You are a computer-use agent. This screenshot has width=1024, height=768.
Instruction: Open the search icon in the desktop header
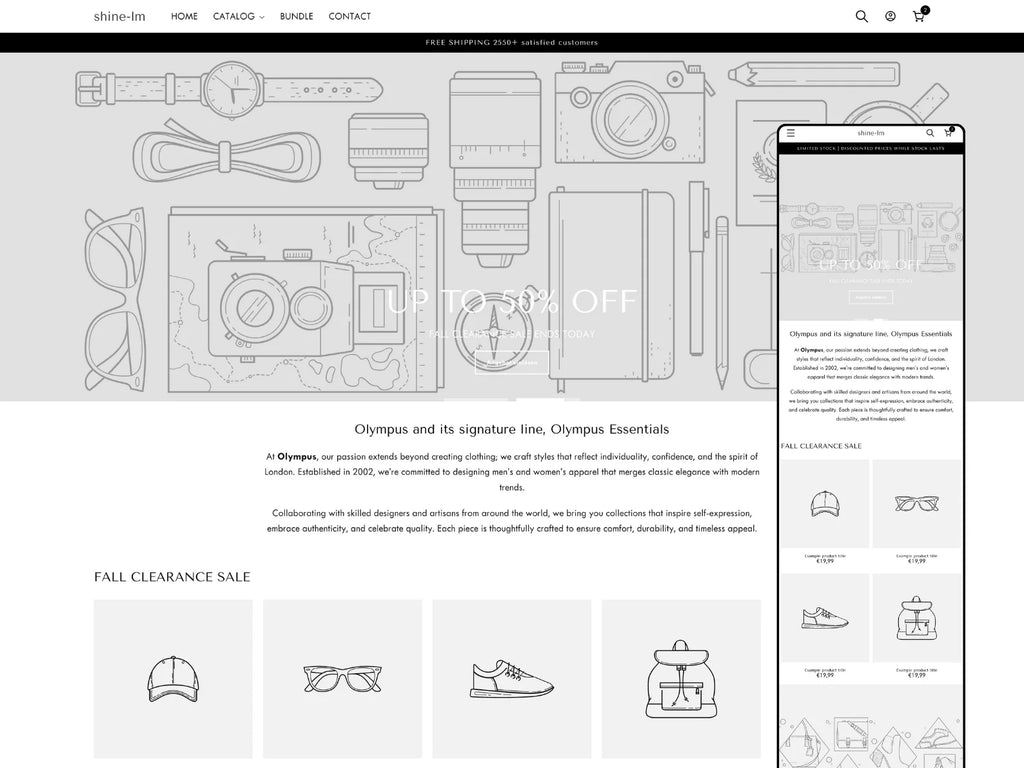point(861,16)
